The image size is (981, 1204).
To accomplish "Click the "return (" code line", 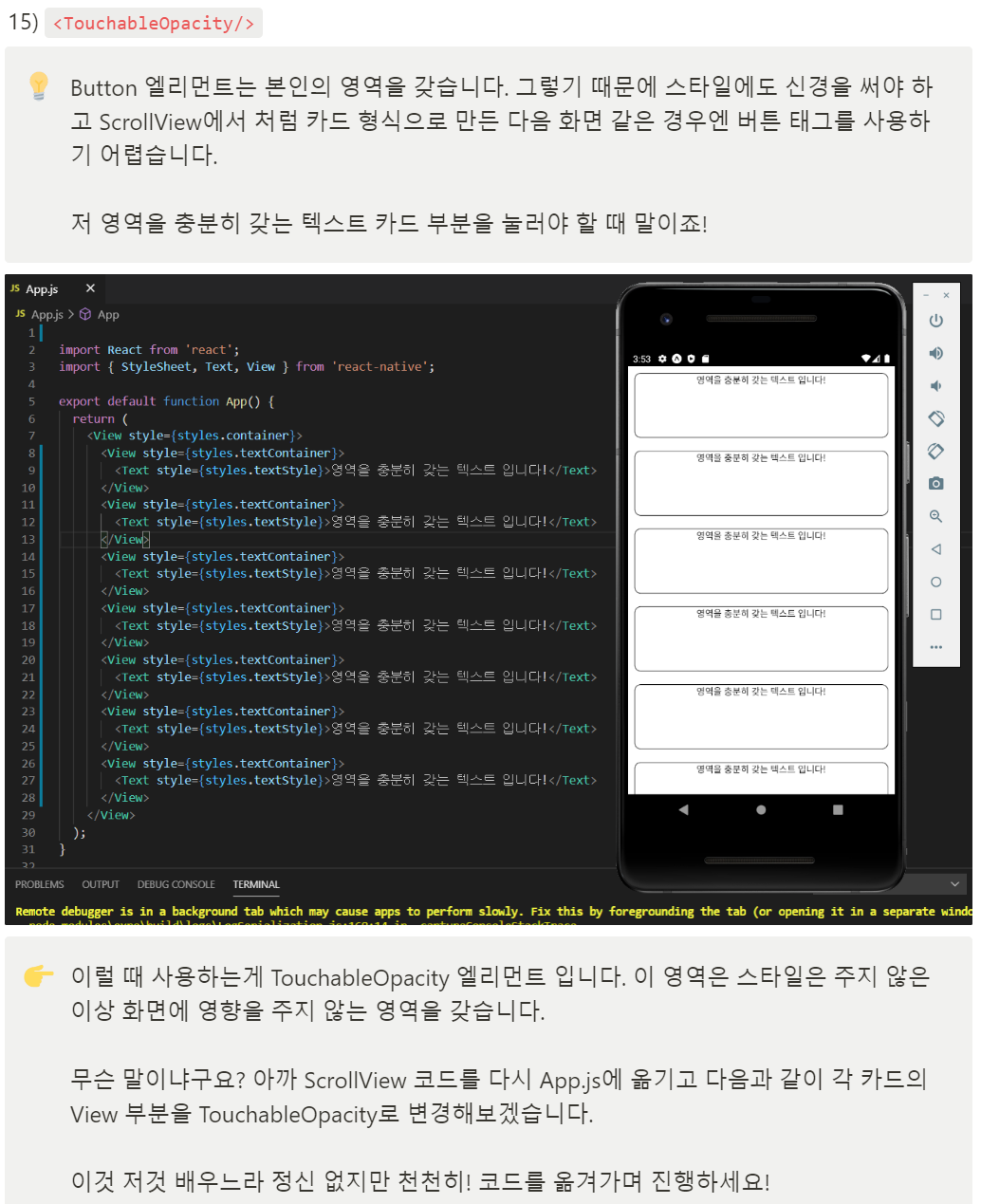I will click(101, 418).
